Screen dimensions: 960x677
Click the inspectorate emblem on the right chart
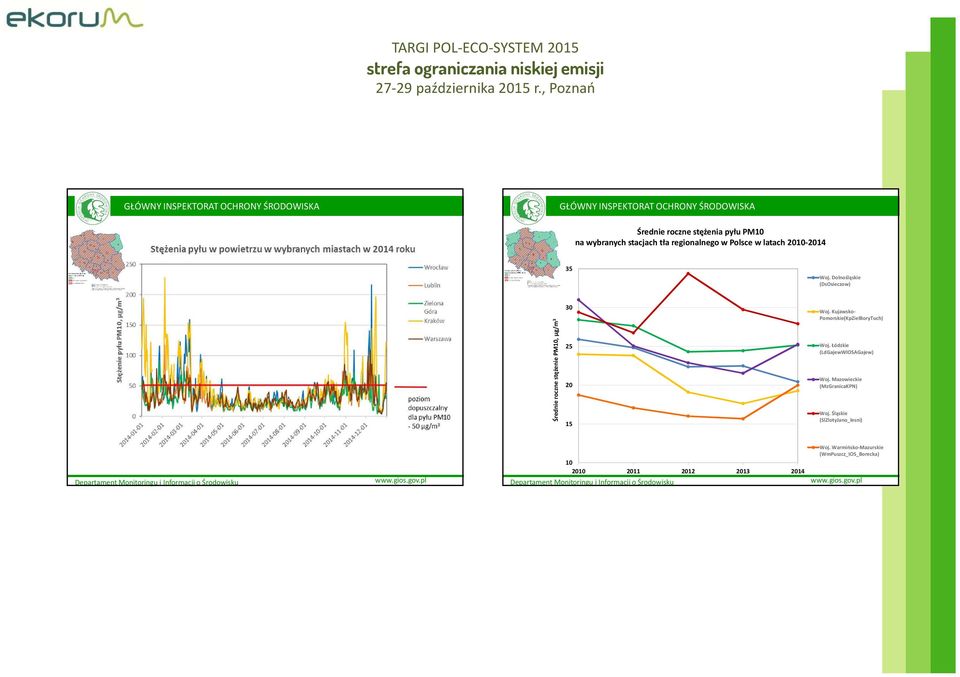528,208
